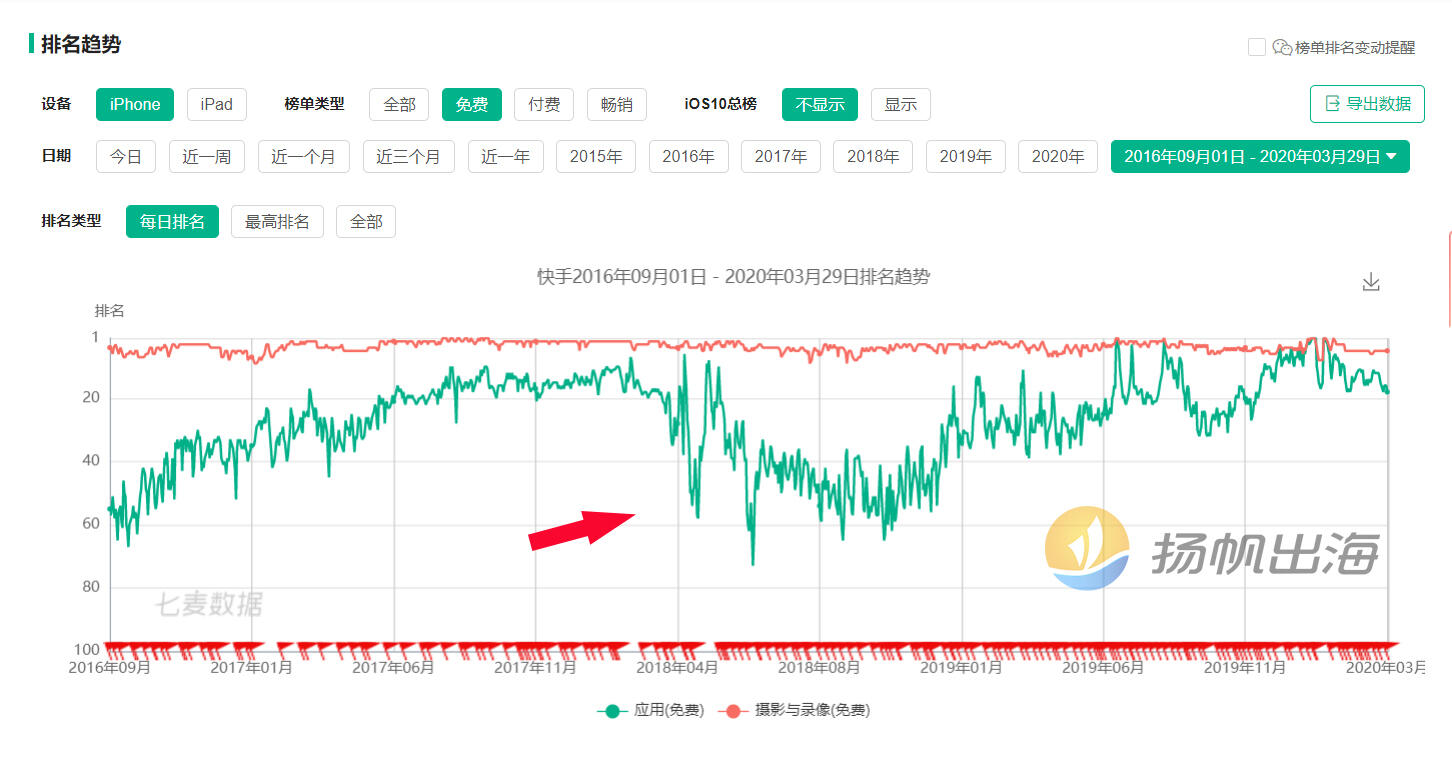Select 付费 list type
Viewport: 1452px width, 764px height.
544,104
